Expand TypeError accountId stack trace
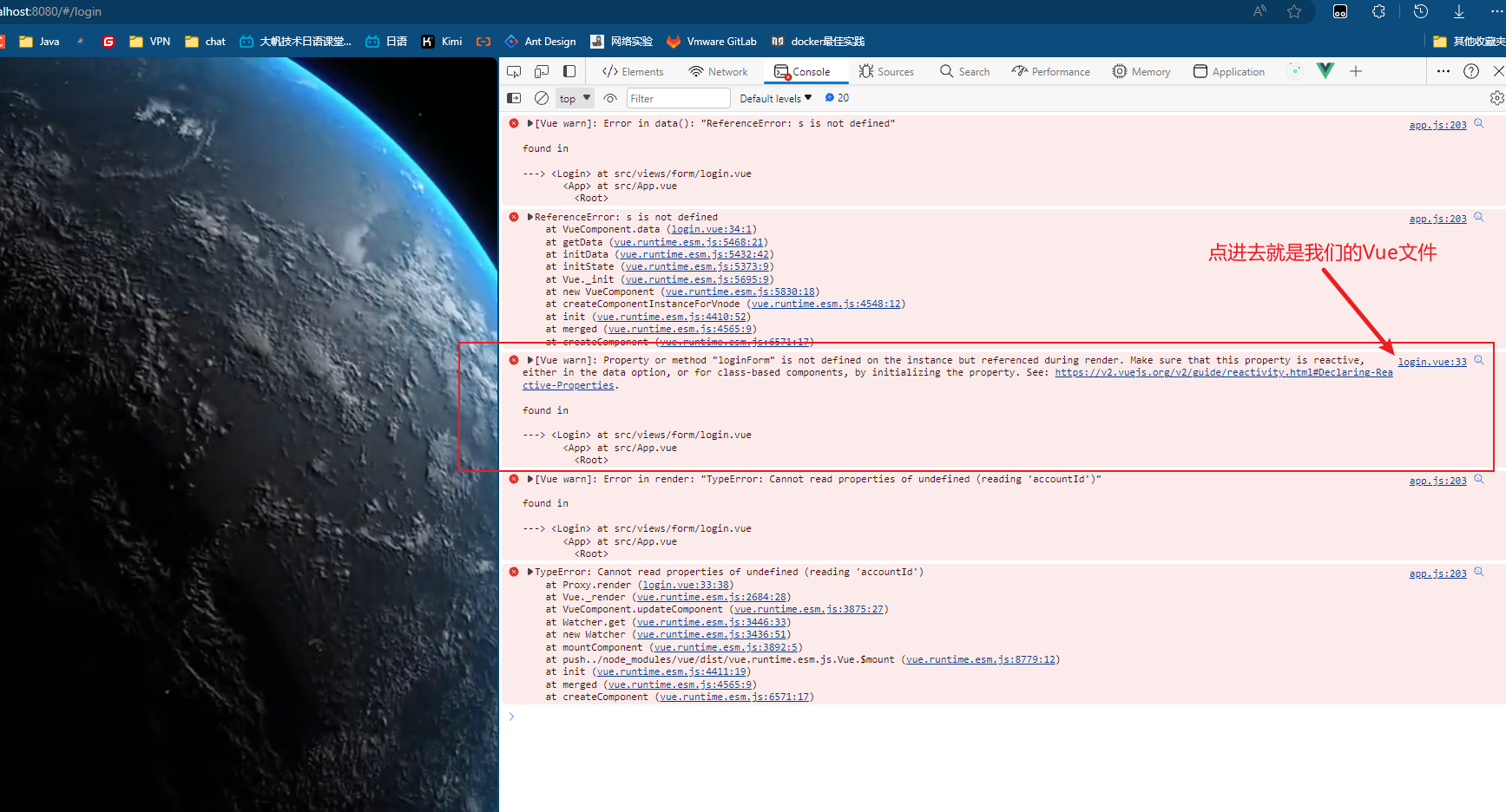Image resolution: width=1506 pixels, height=812 pixels. click(x=530, y=572)
